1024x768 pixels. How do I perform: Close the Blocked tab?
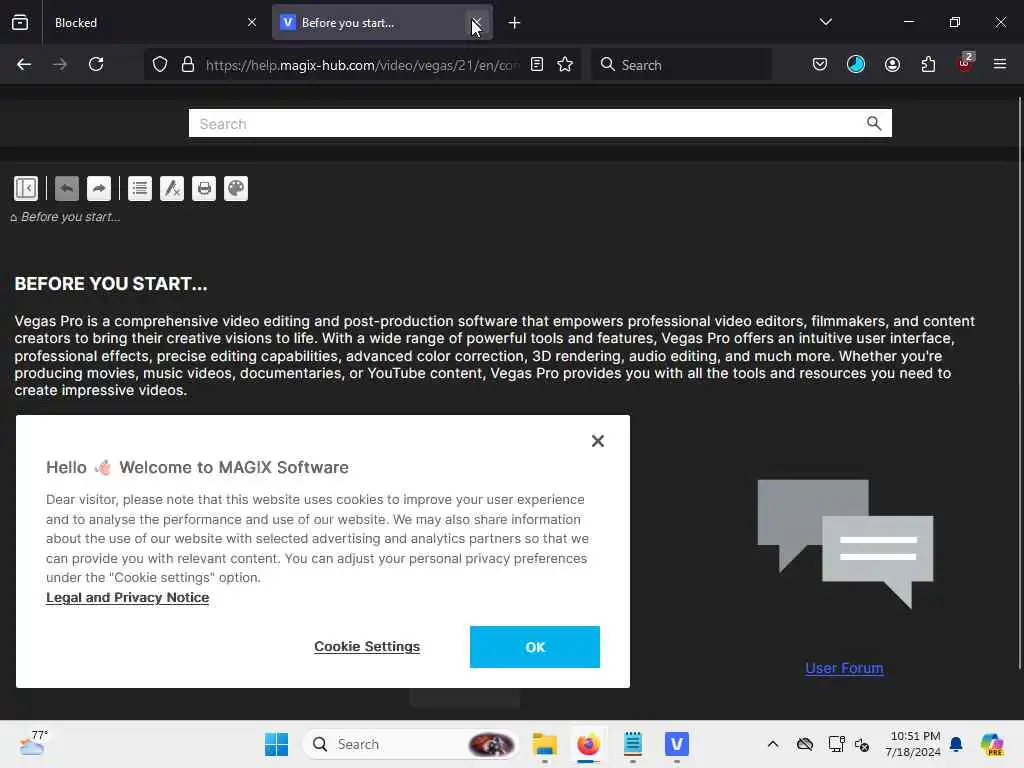(251, 23)
